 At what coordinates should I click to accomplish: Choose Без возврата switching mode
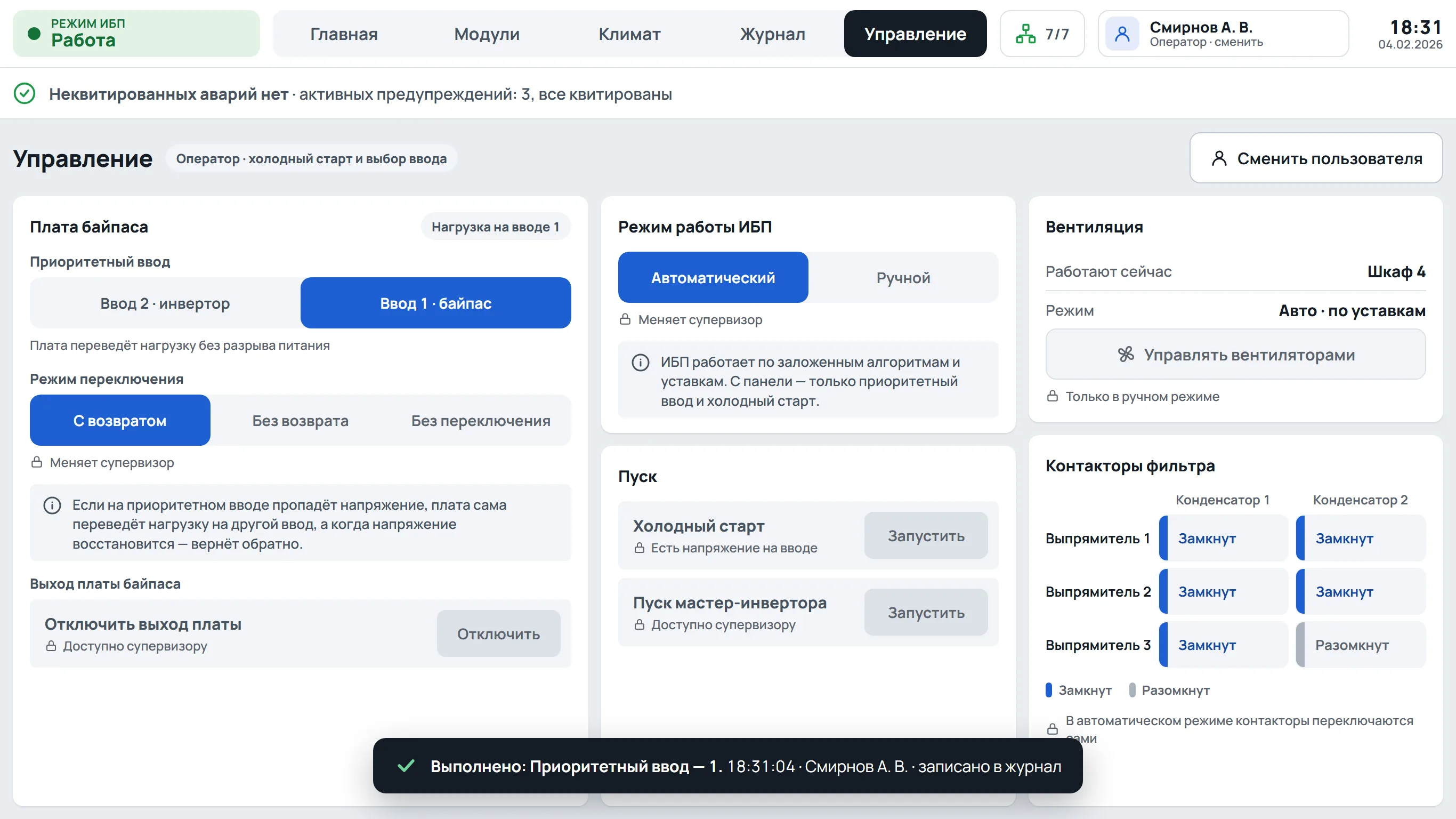pyautogui.click(x=300, y=420)
